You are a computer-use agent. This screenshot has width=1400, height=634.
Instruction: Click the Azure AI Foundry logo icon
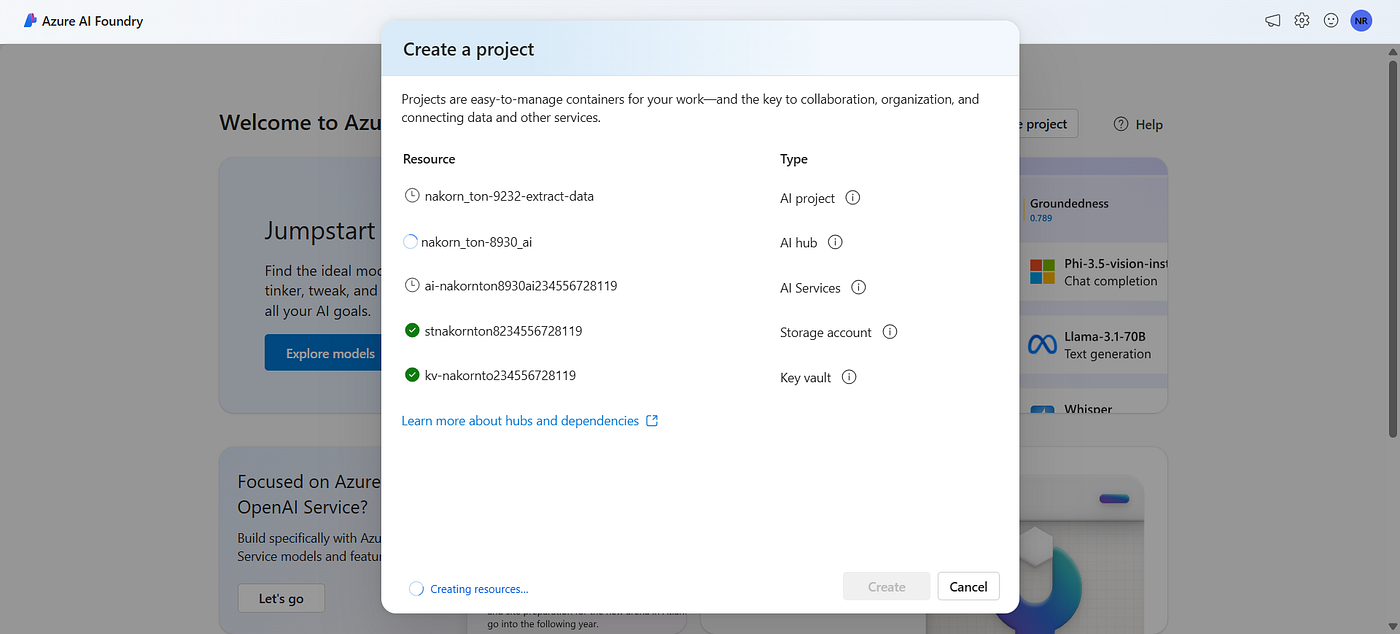(30, 20)
